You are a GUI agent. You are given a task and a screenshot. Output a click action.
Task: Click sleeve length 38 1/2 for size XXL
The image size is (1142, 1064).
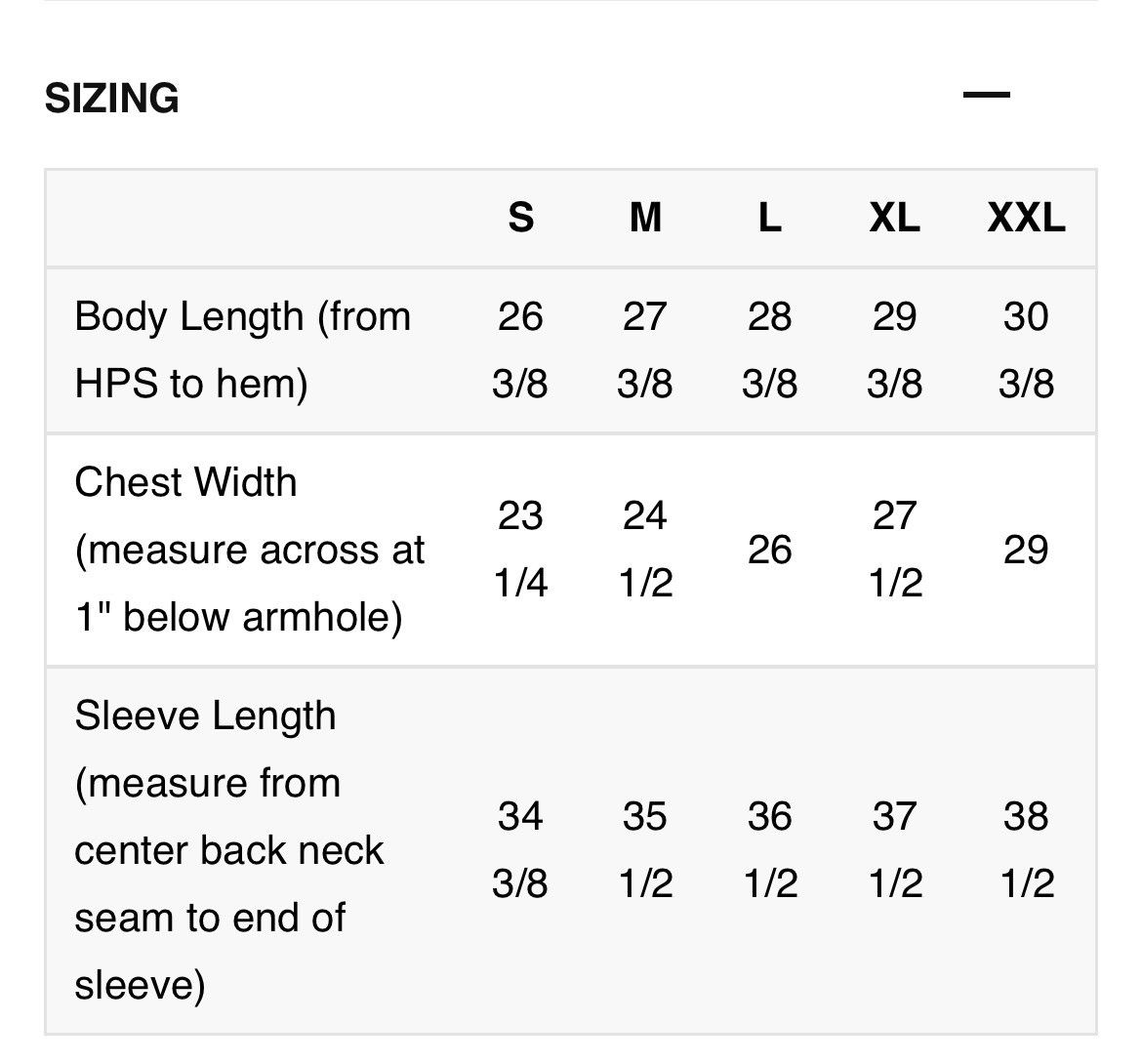[1026, 850]
